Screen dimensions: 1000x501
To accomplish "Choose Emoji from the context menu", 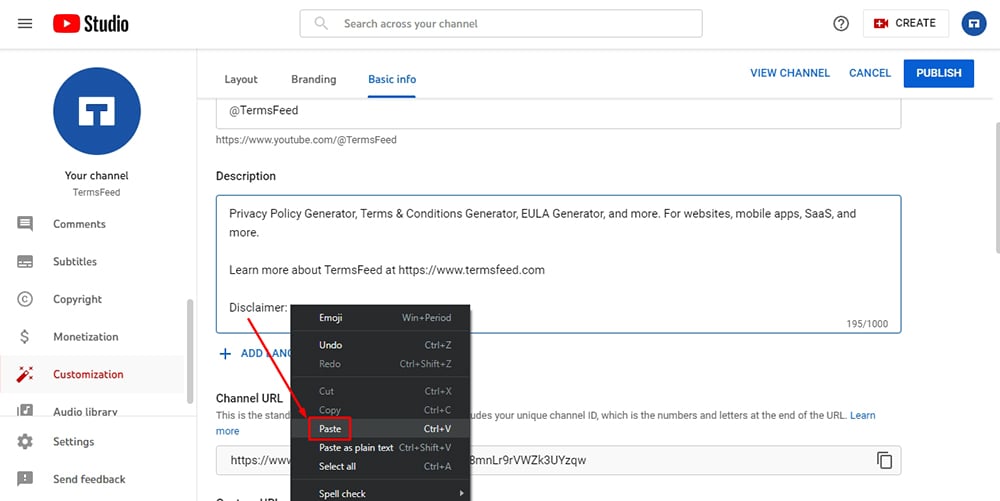I will coord(380,317).
